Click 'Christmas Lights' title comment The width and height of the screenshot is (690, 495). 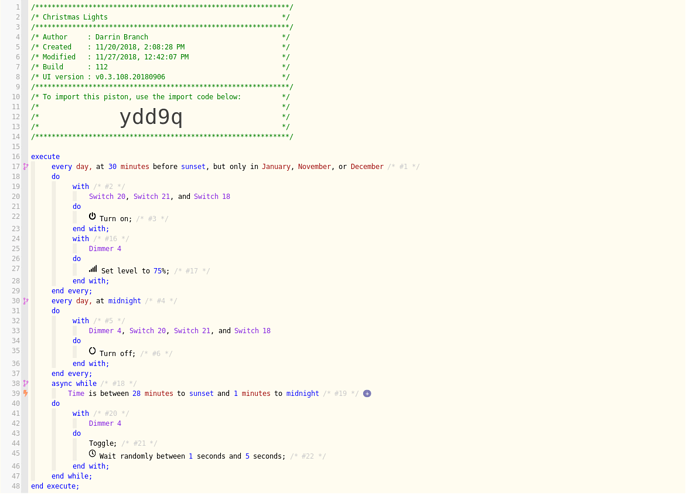pos(75,17)
